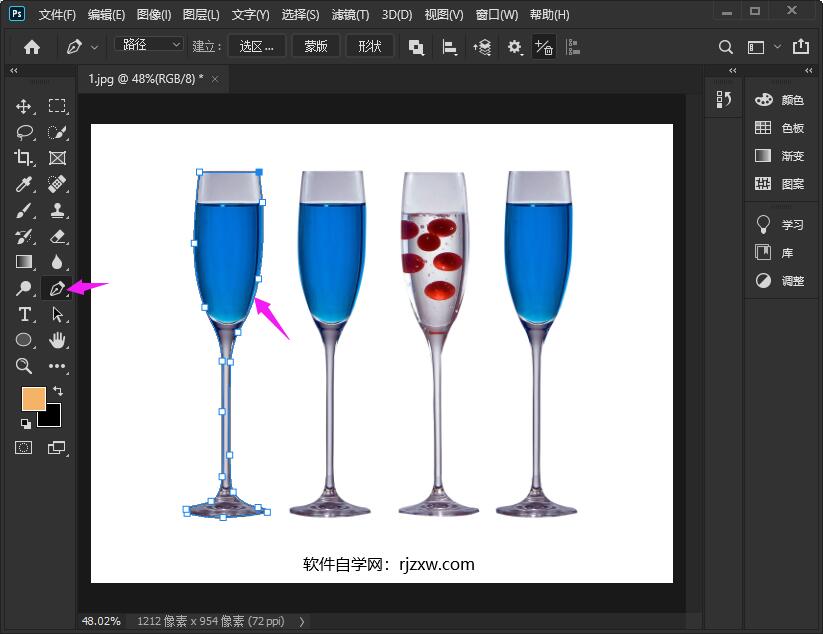
Task: Change the screen mode
Action: (x=57, y=448)
